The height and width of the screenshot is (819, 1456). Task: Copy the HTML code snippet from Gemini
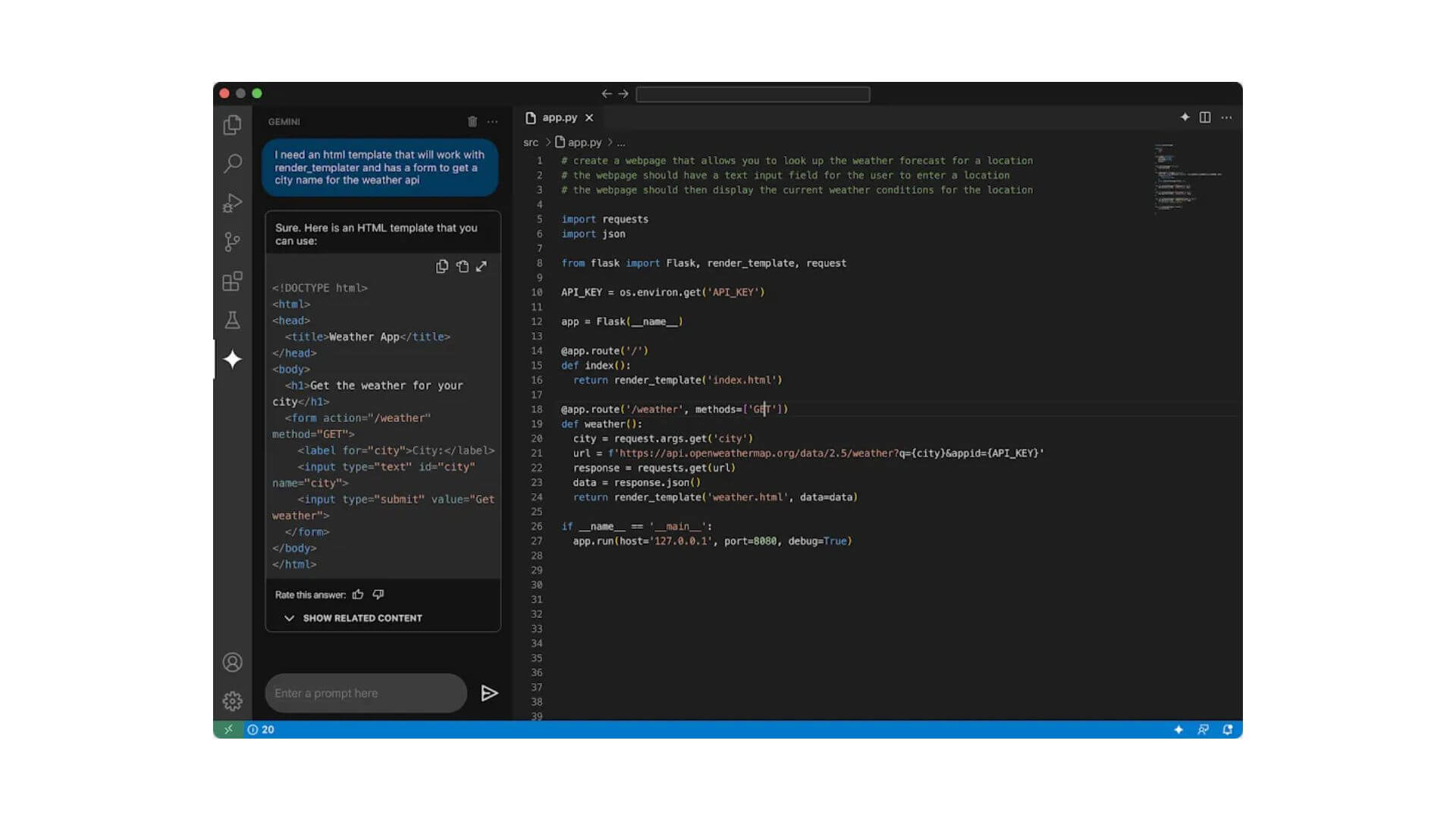point(442,266)
